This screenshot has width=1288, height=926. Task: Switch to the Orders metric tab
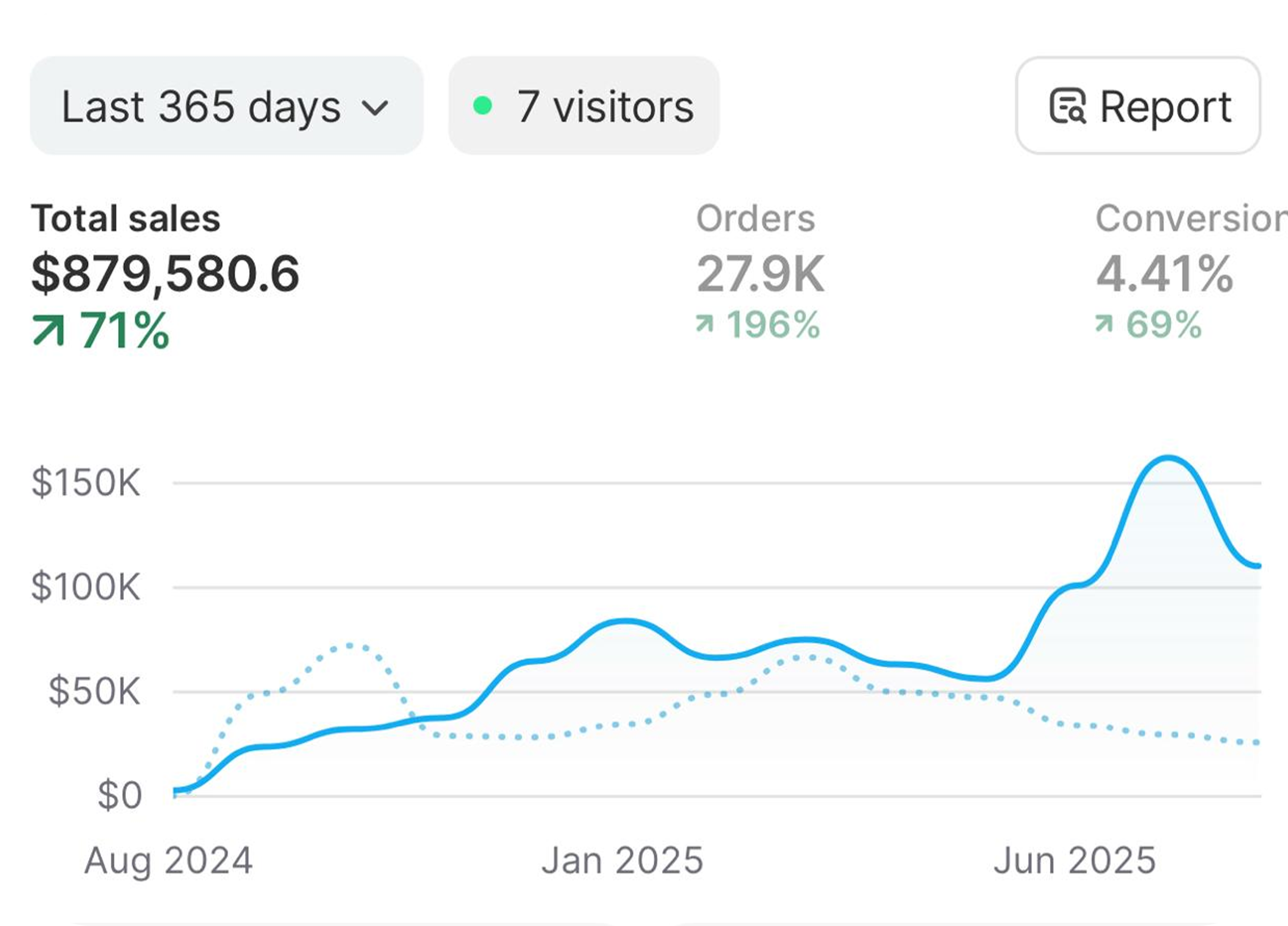pos(755,219)
